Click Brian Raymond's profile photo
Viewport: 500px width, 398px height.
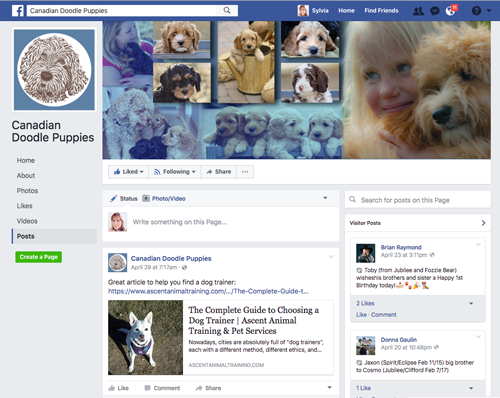(366, 253)
